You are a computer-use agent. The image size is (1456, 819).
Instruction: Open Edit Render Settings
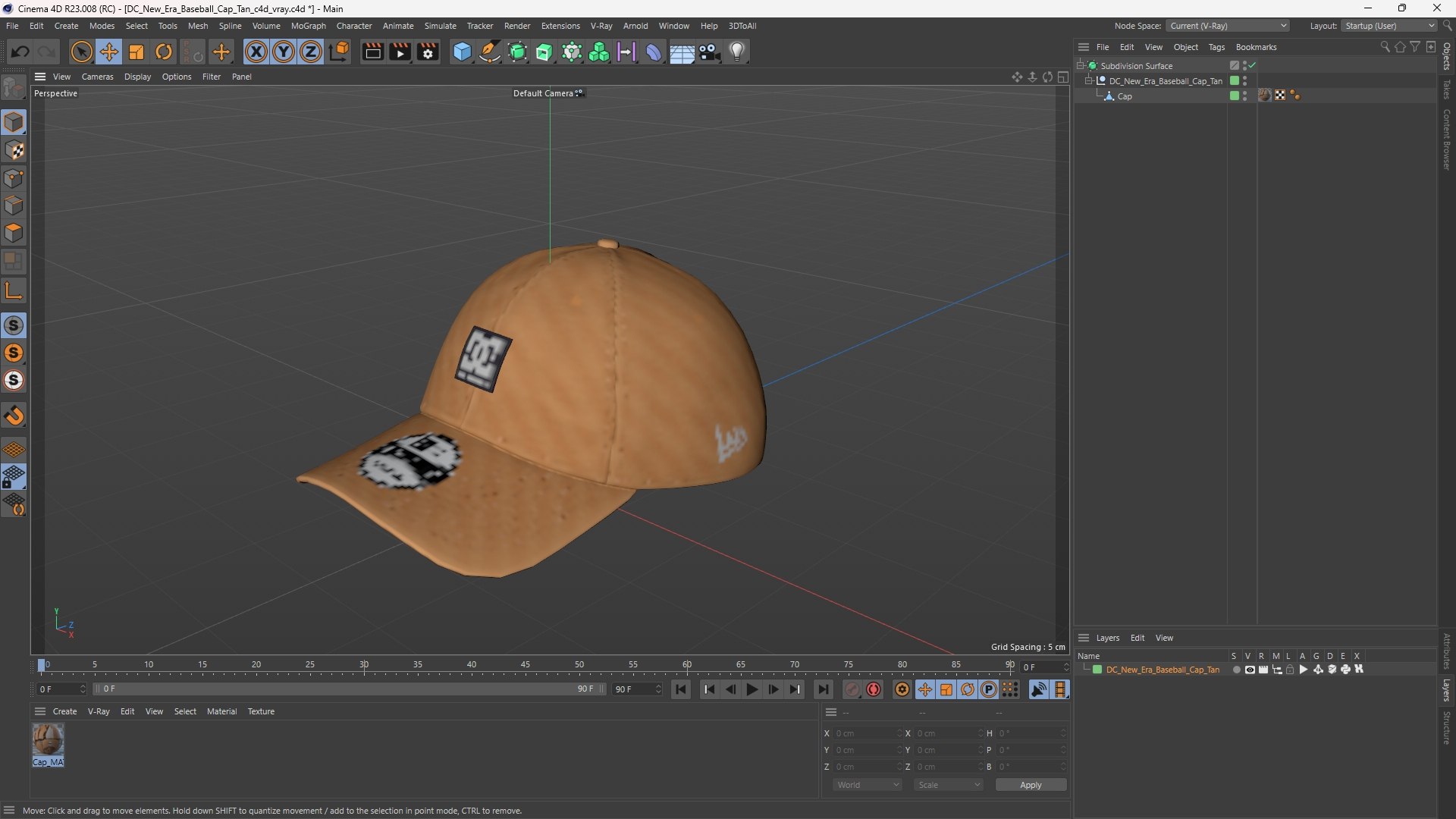pos(428,52)
